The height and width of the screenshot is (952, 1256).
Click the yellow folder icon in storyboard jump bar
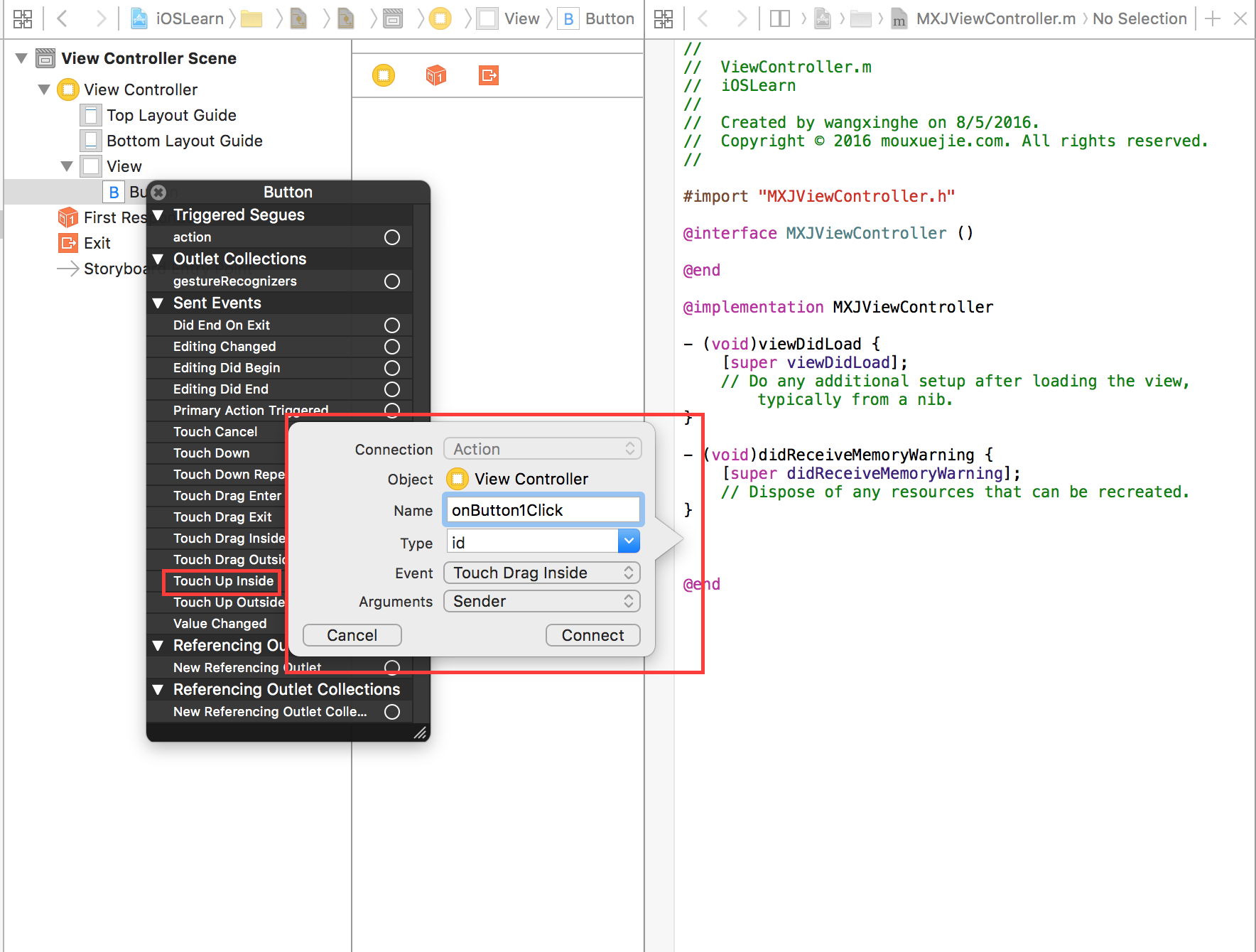[x=251, y=18]
